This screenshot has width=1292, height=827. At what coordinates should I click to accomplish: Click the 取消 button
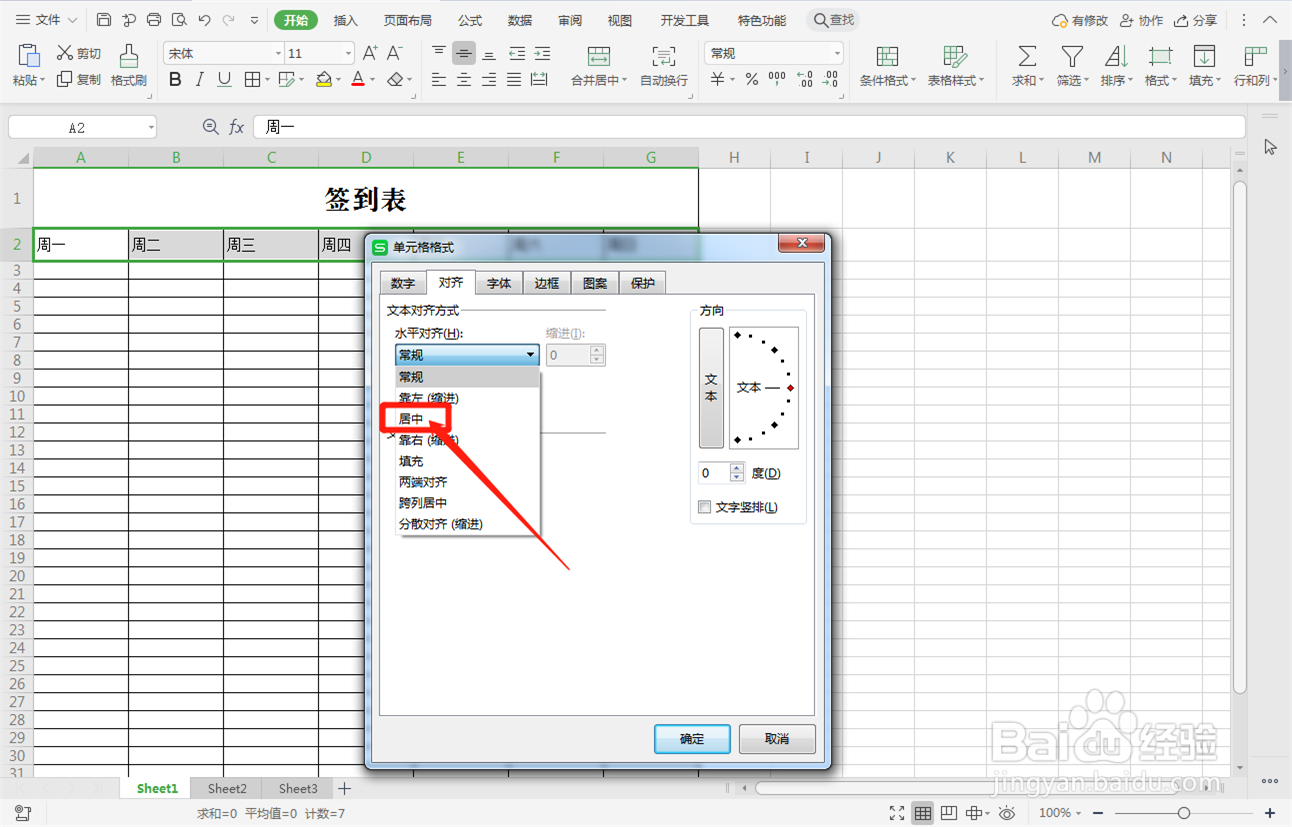point(777,739)
